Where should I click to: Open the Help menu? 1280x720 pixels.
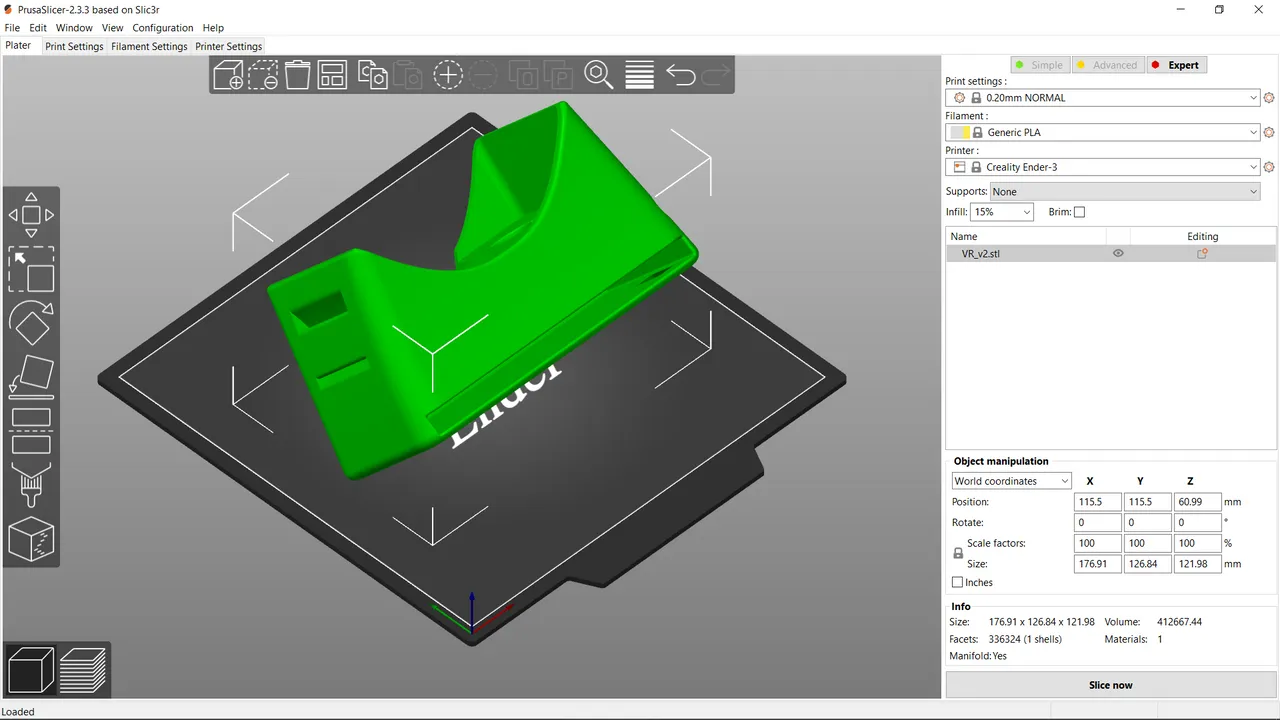click(213, 28)
